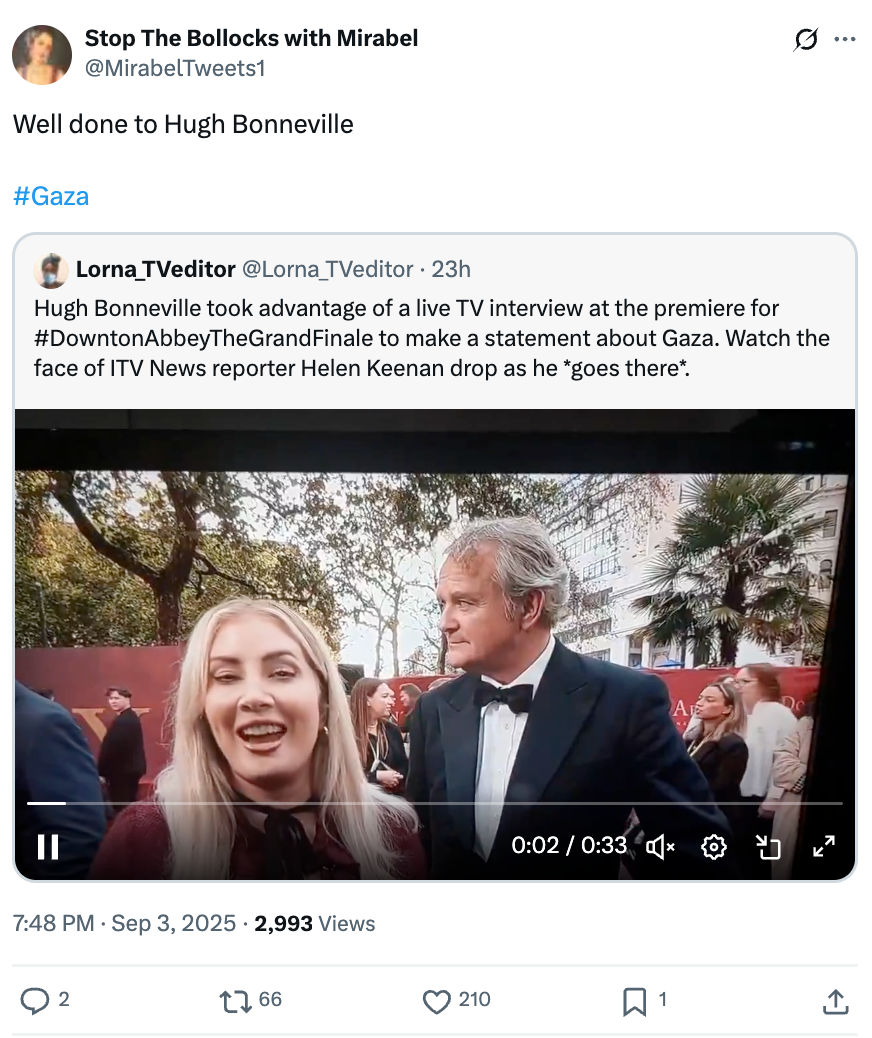Expand the video to fullscreen
Screen dimensions: 872x1038
823,846
